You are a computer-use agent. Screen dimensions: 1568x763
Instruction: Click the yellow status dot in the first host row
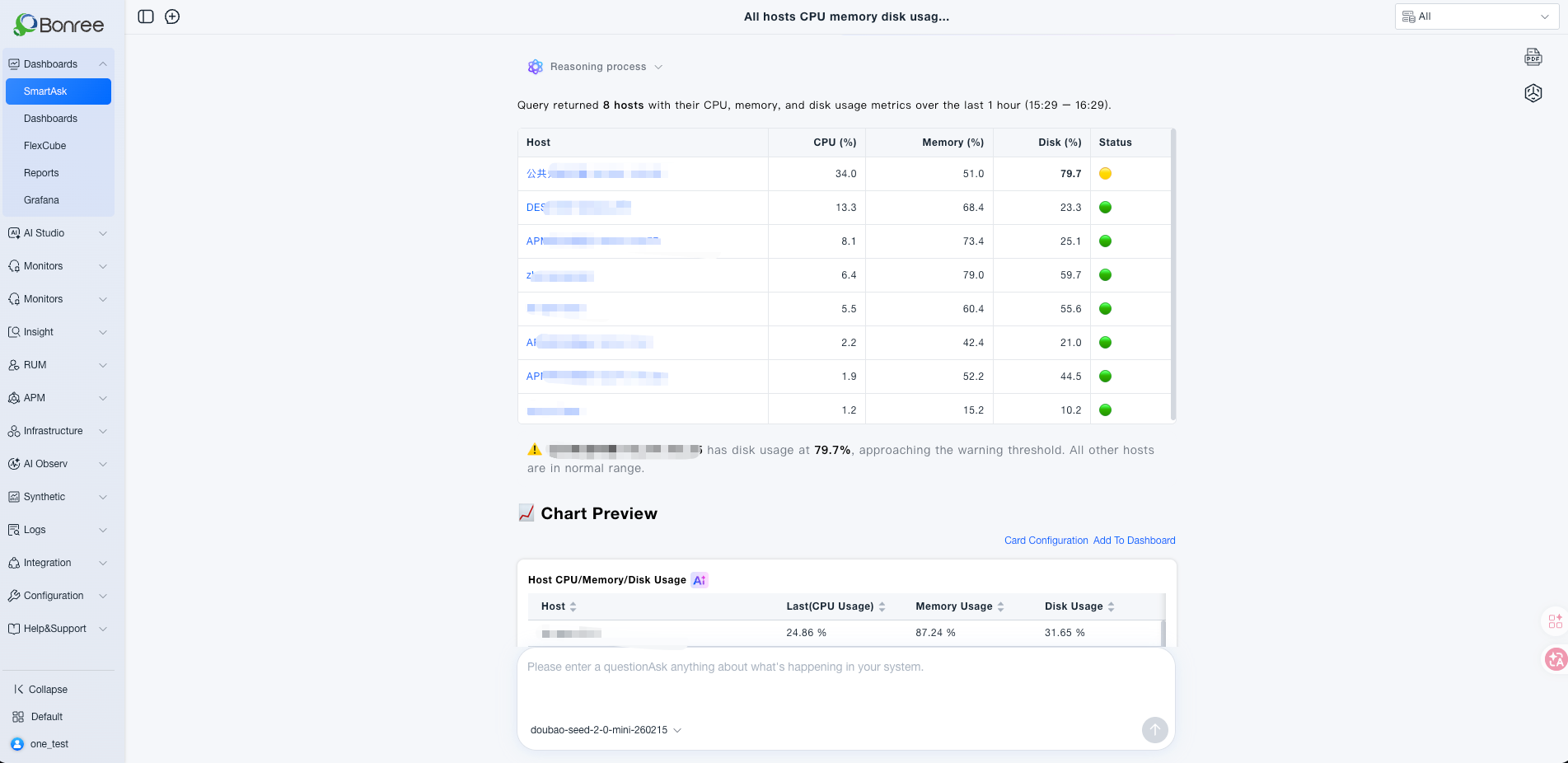(x=1106, y=174)
